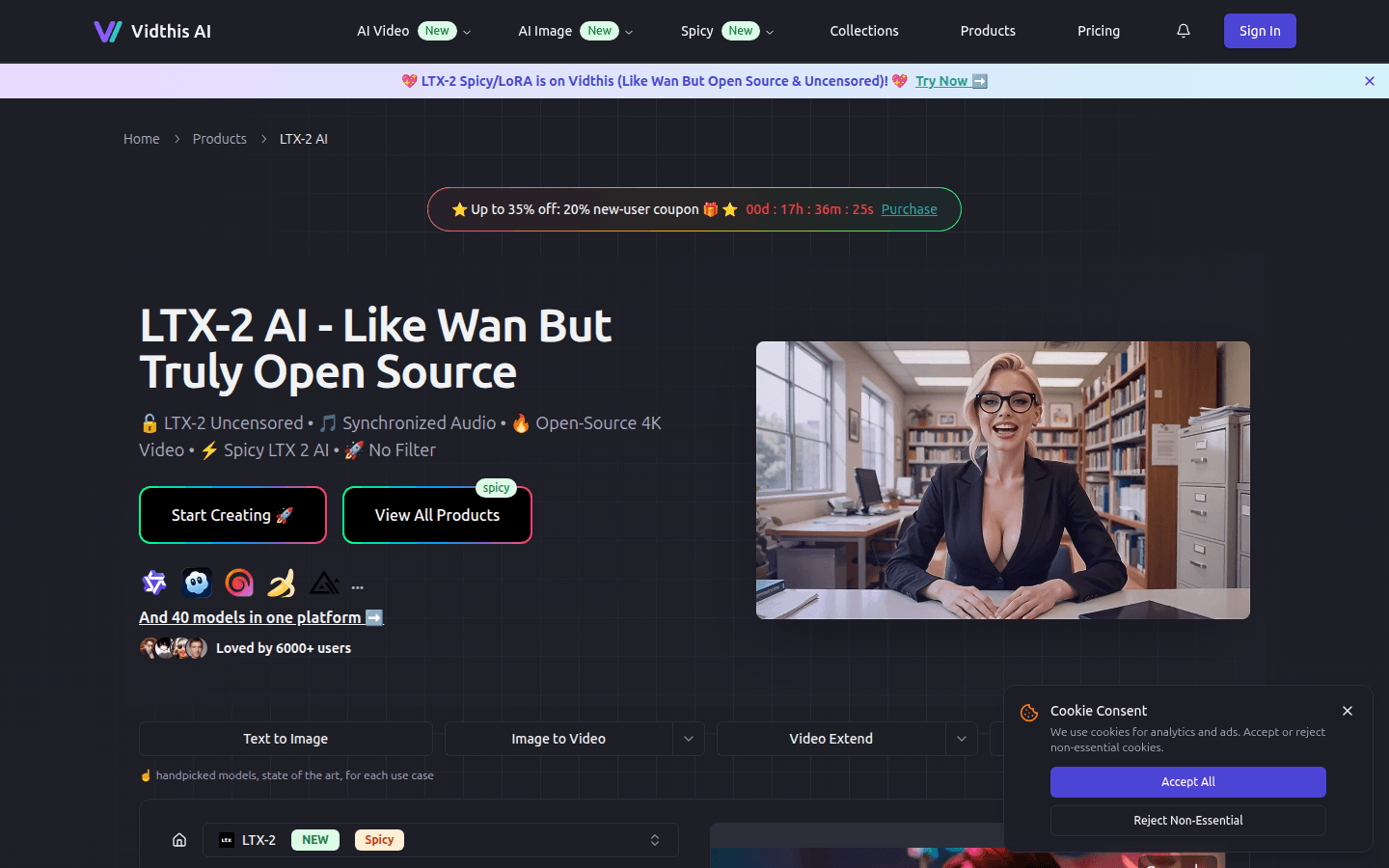Expand the AI Video menu
The width and height of the screenshot is (1389, 868).
414,31
